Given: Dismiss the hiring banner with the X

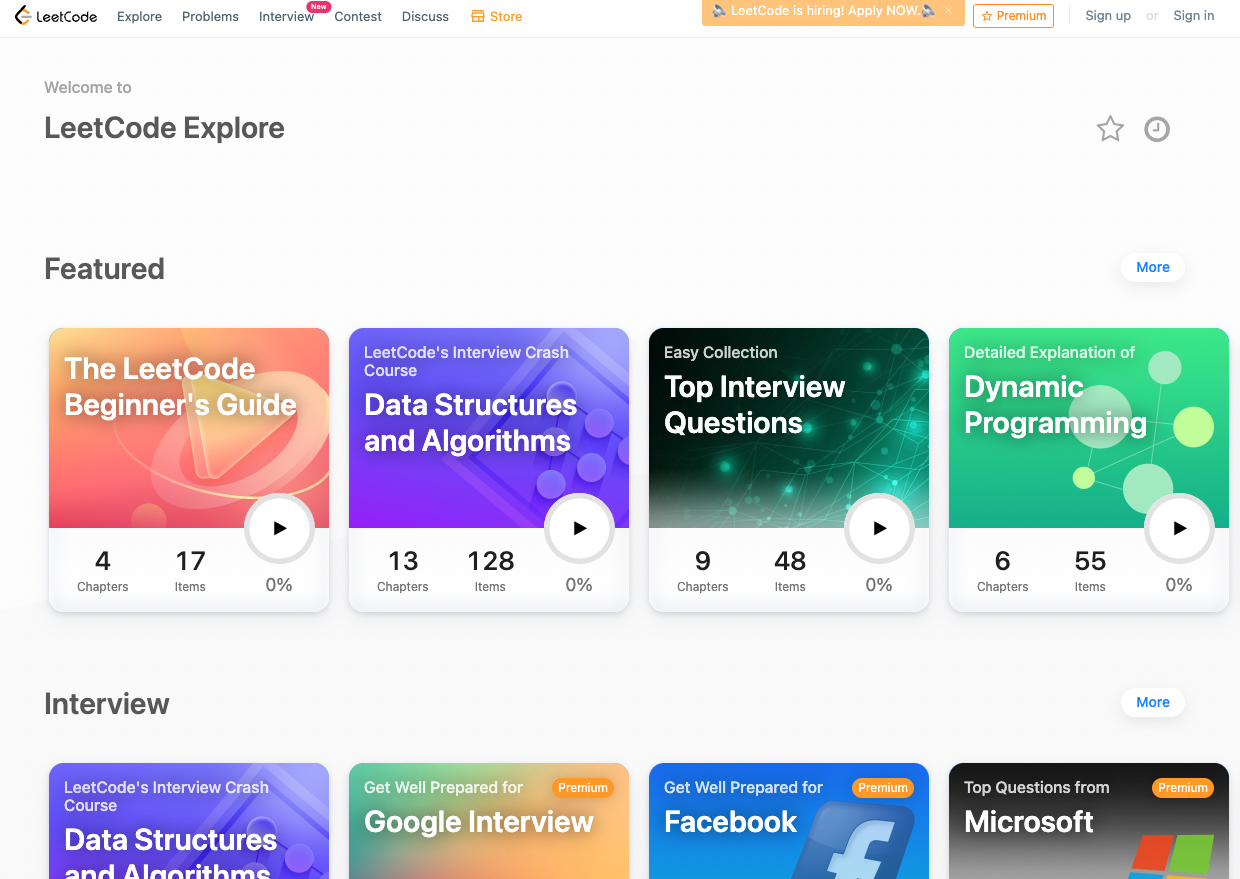Looking at the screenshot, I should point(948,11).
